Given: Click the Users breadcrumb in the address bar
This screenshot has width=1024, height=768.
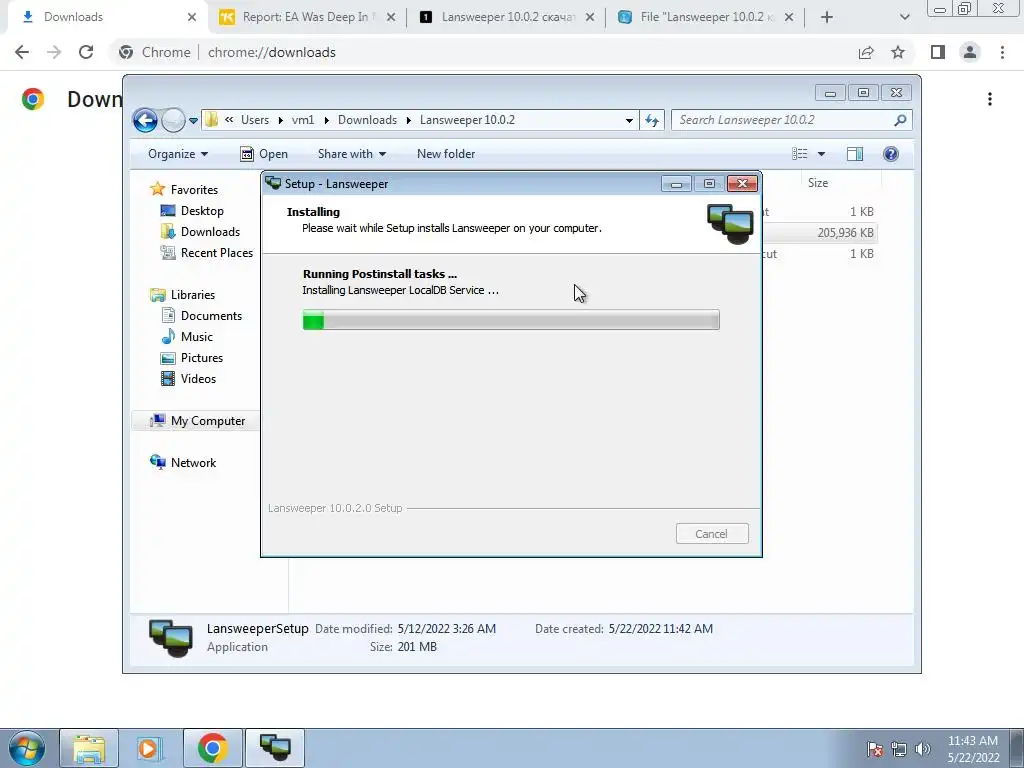Looking at the screenshot, I should (x=255, y=120).
